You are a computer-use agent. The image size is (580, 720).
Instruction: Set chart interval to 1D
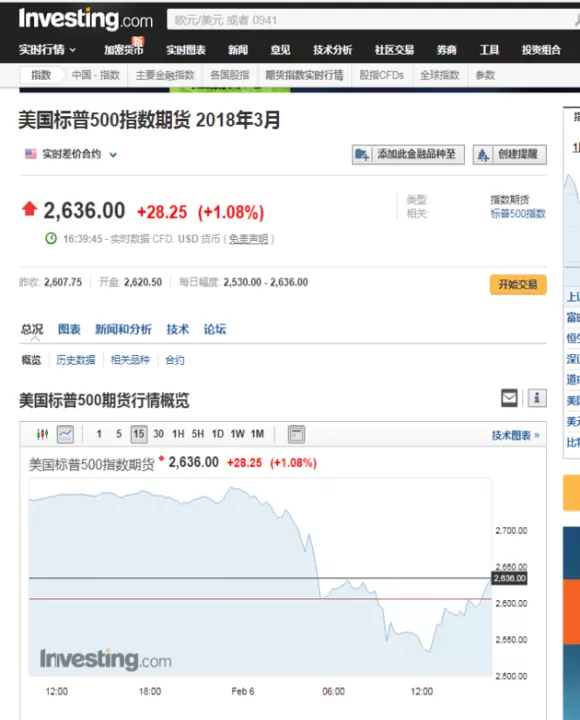coord(218,434)
